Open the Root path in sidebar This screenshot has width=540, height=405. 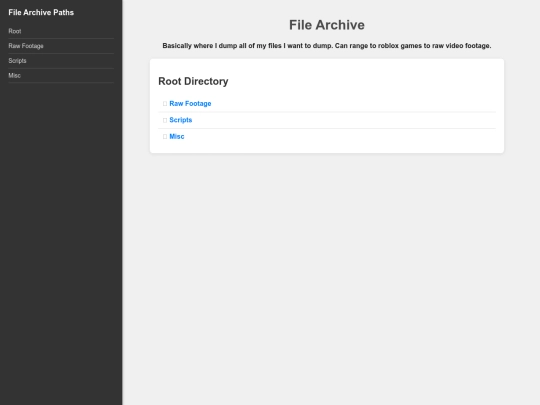point(15,31)
